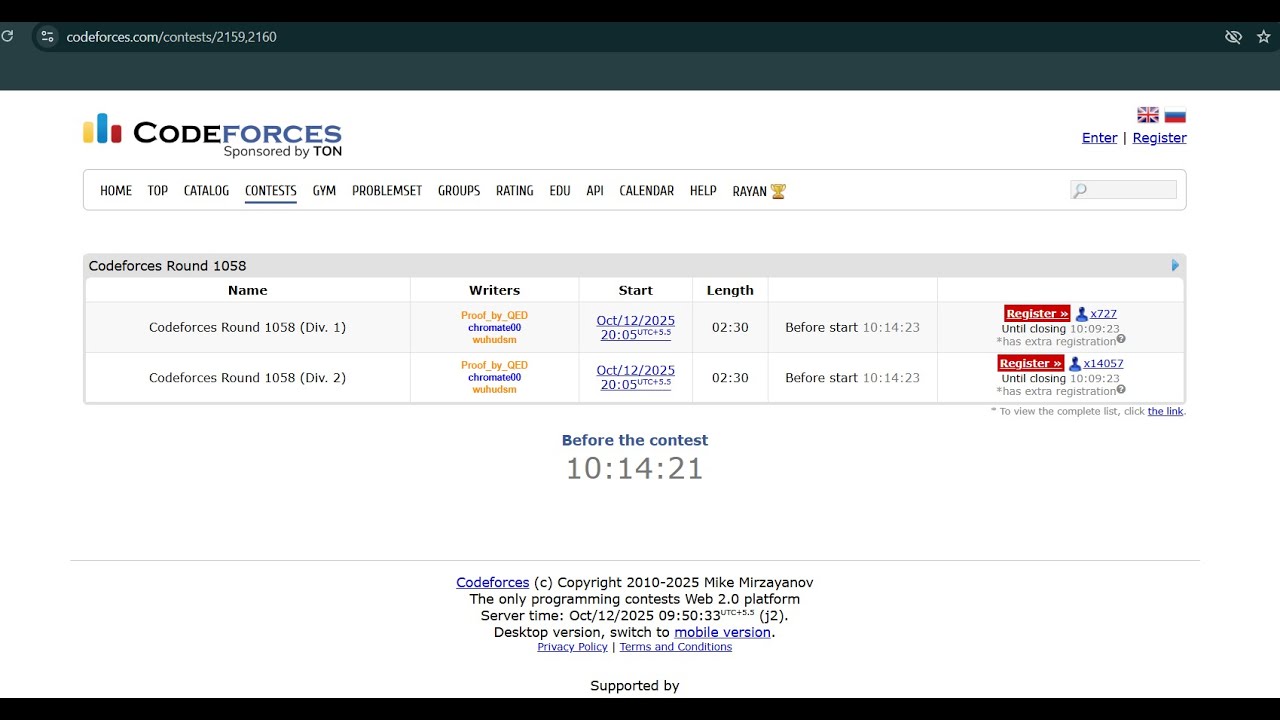1280x720 pixels.
Task: Switch language using the Russian flag
Action: click(1175, 115)
